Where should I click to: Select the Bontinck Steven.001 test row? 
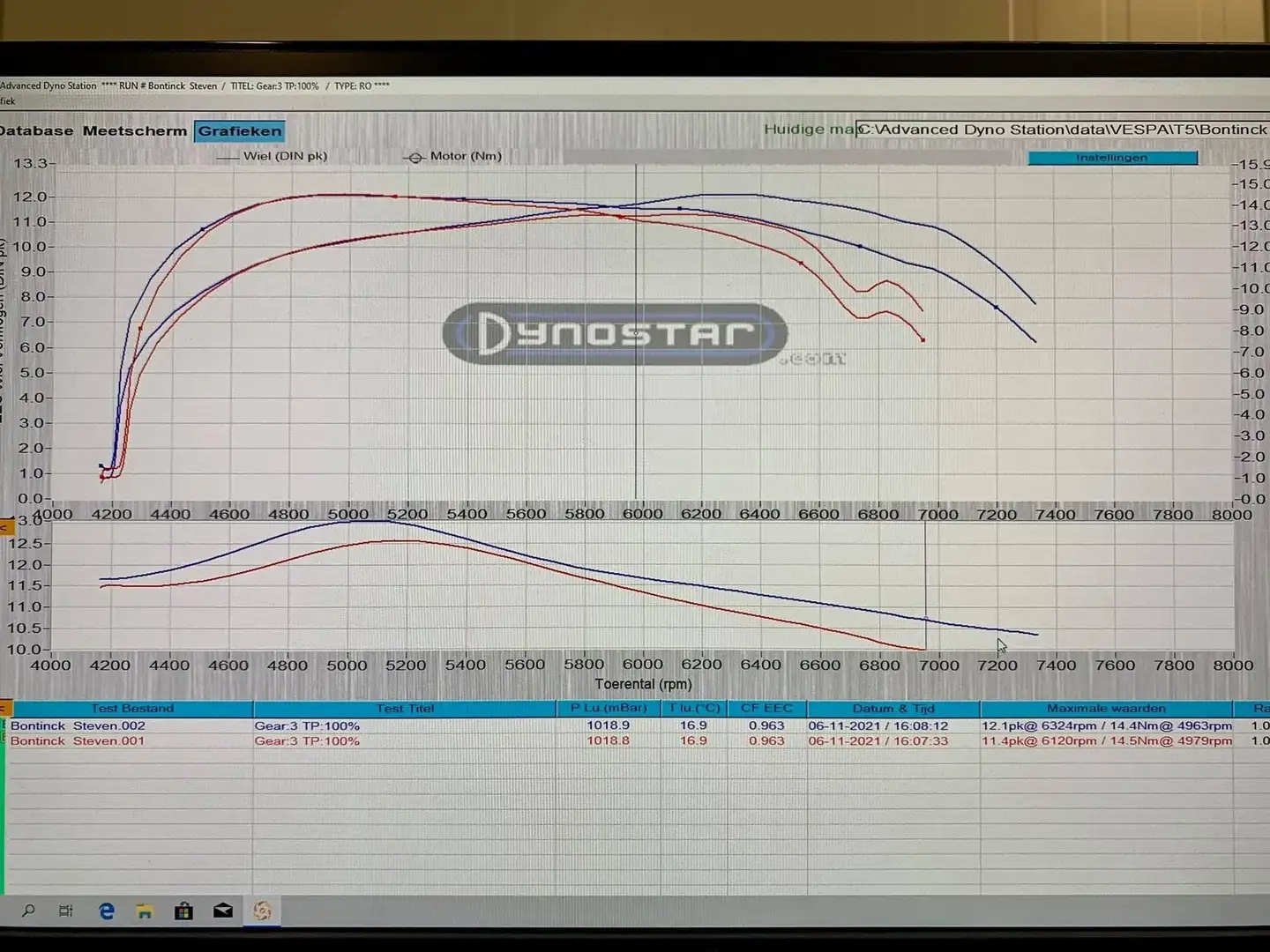[78, 741]
